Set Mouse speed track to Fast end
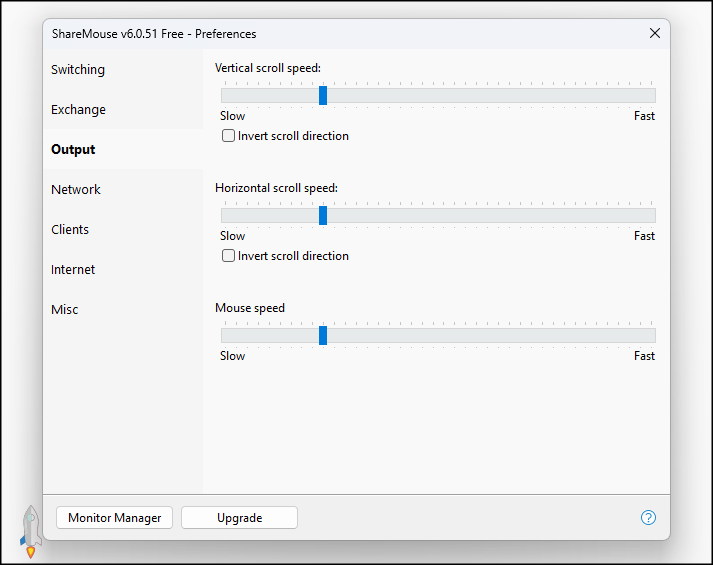The image size is (713, 565). pyautogui.click(x=652, y=335)
